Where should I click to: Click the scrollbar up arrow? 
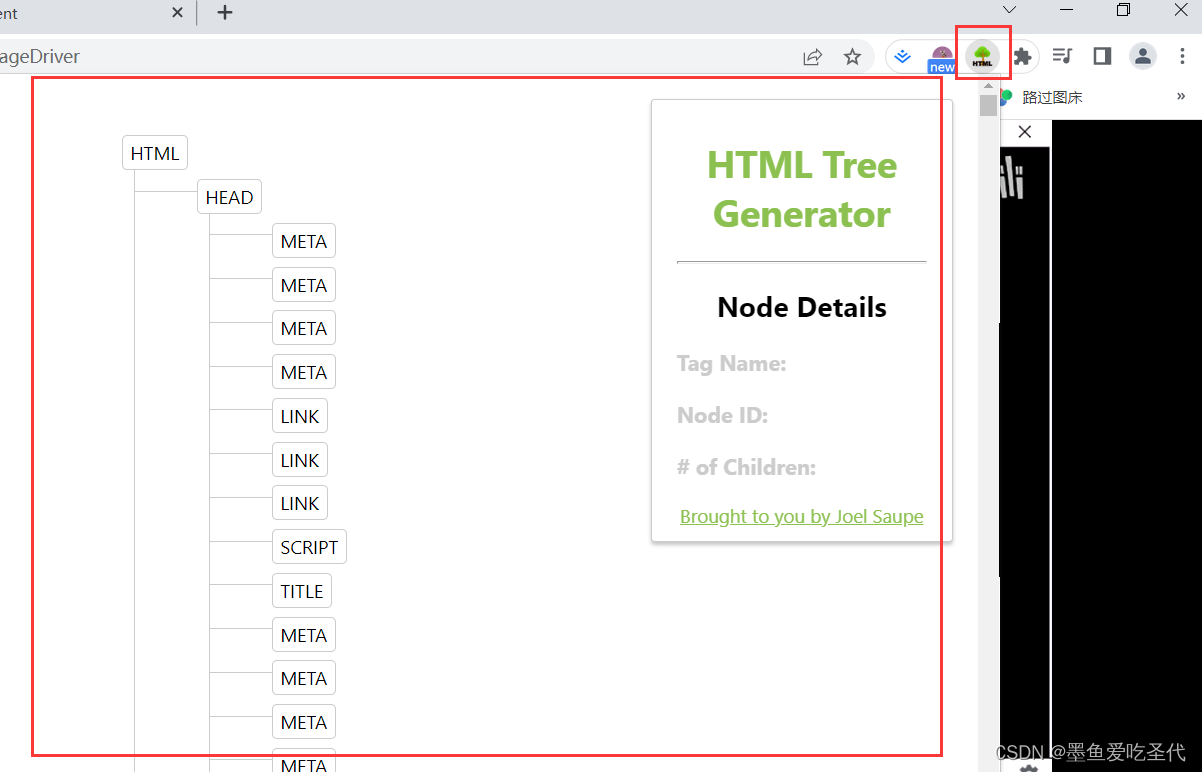pyautogui.click(x=988, y=87)
